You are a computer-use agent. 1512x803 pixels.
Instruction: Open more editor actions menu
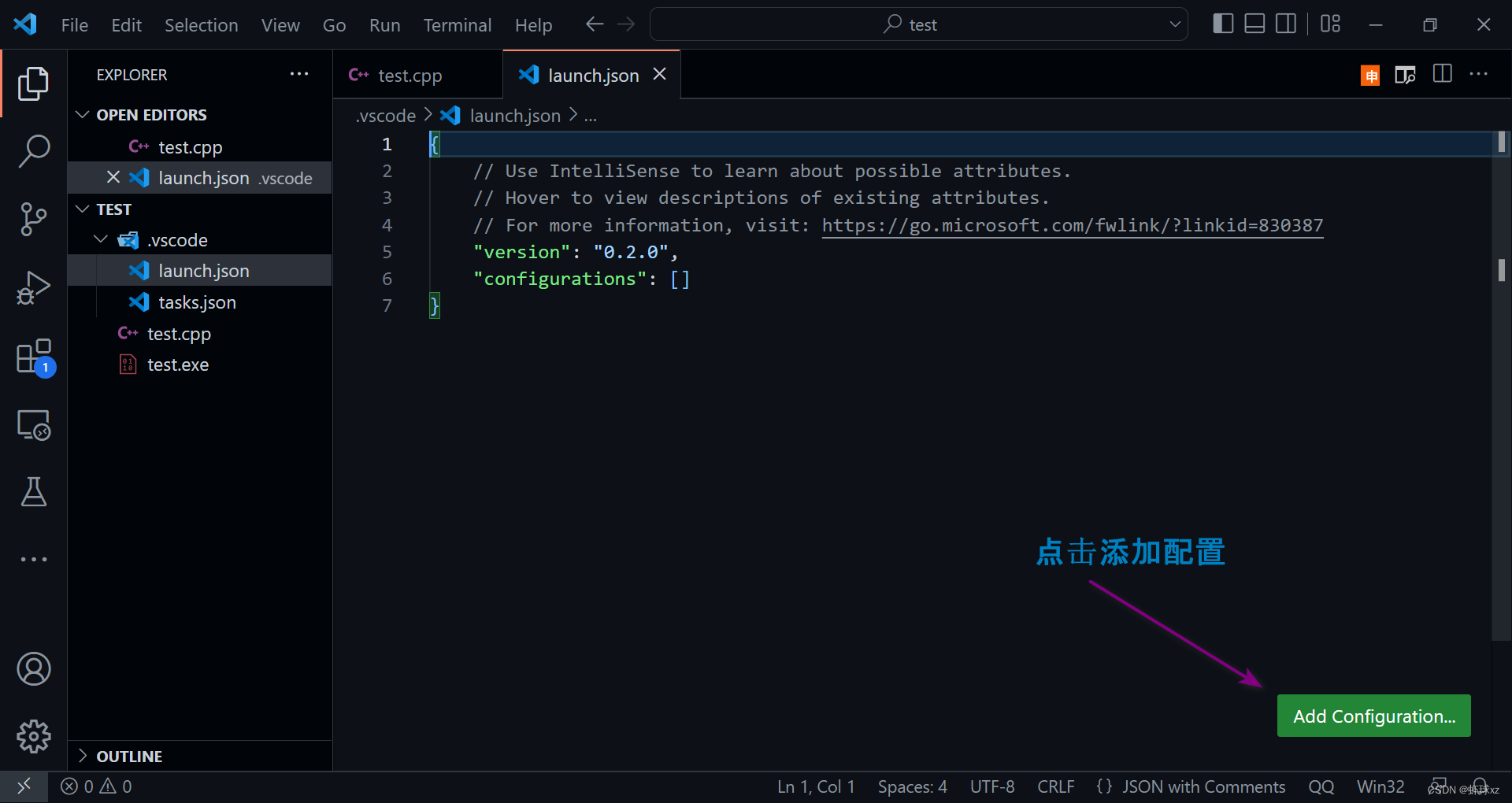point(1479,74)
